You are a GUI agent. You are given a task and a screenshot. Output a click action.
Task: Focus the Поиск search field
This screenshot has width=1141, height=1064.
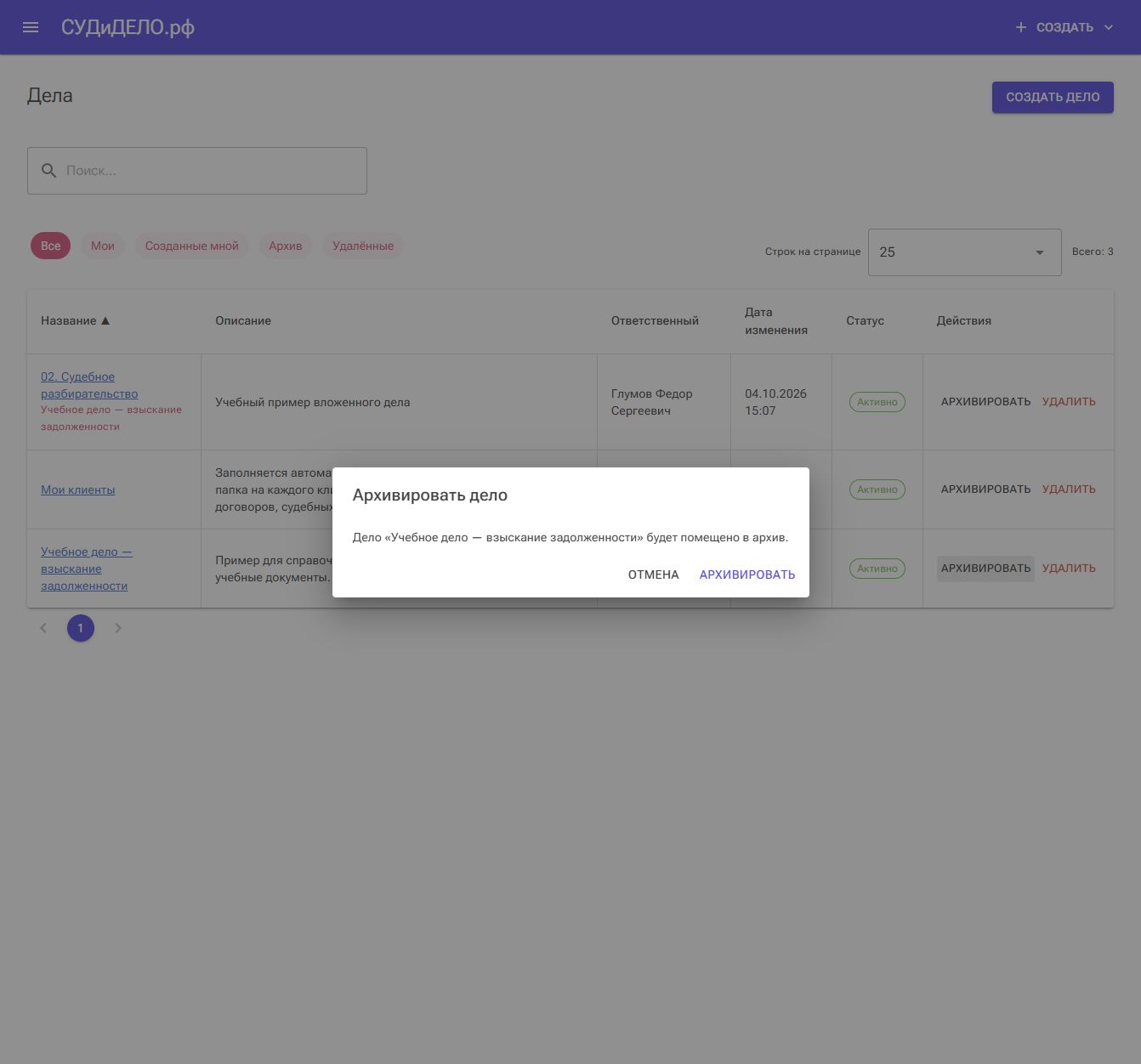tap(197, 171)
